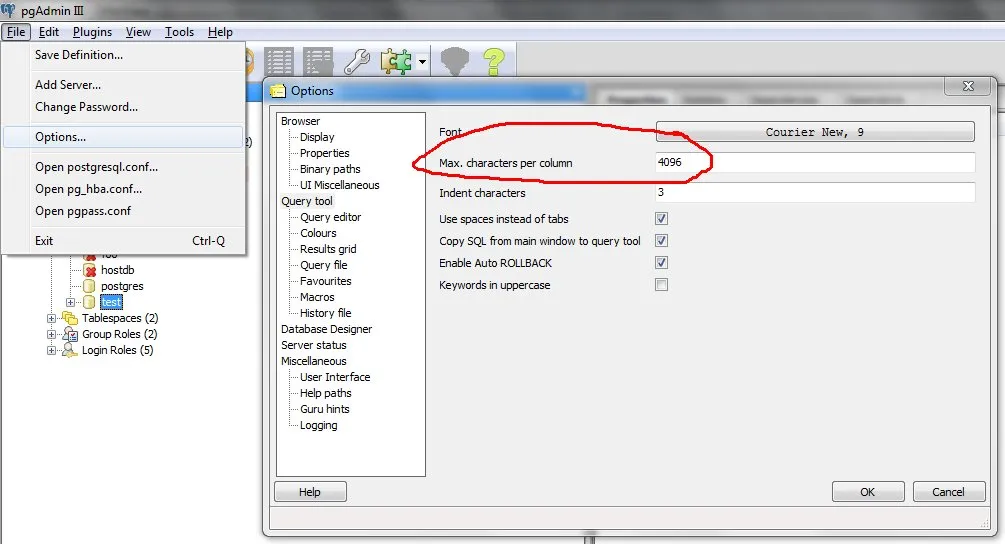The width and height of the screenshot is (1005, 544).
Task: Click the Login Roles user icon
Action: 70,350
